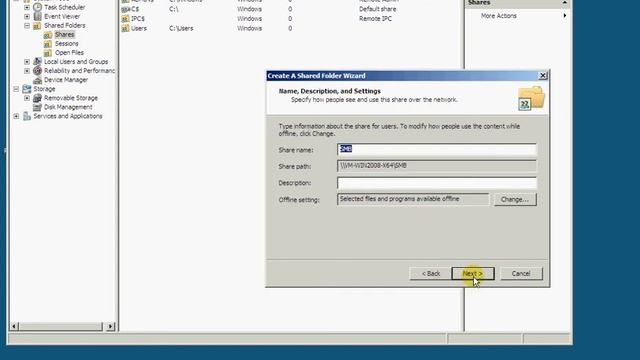Click the Shares folder icon in tree
The height and width of the screenshot is (360, 640).
(48, 35)
